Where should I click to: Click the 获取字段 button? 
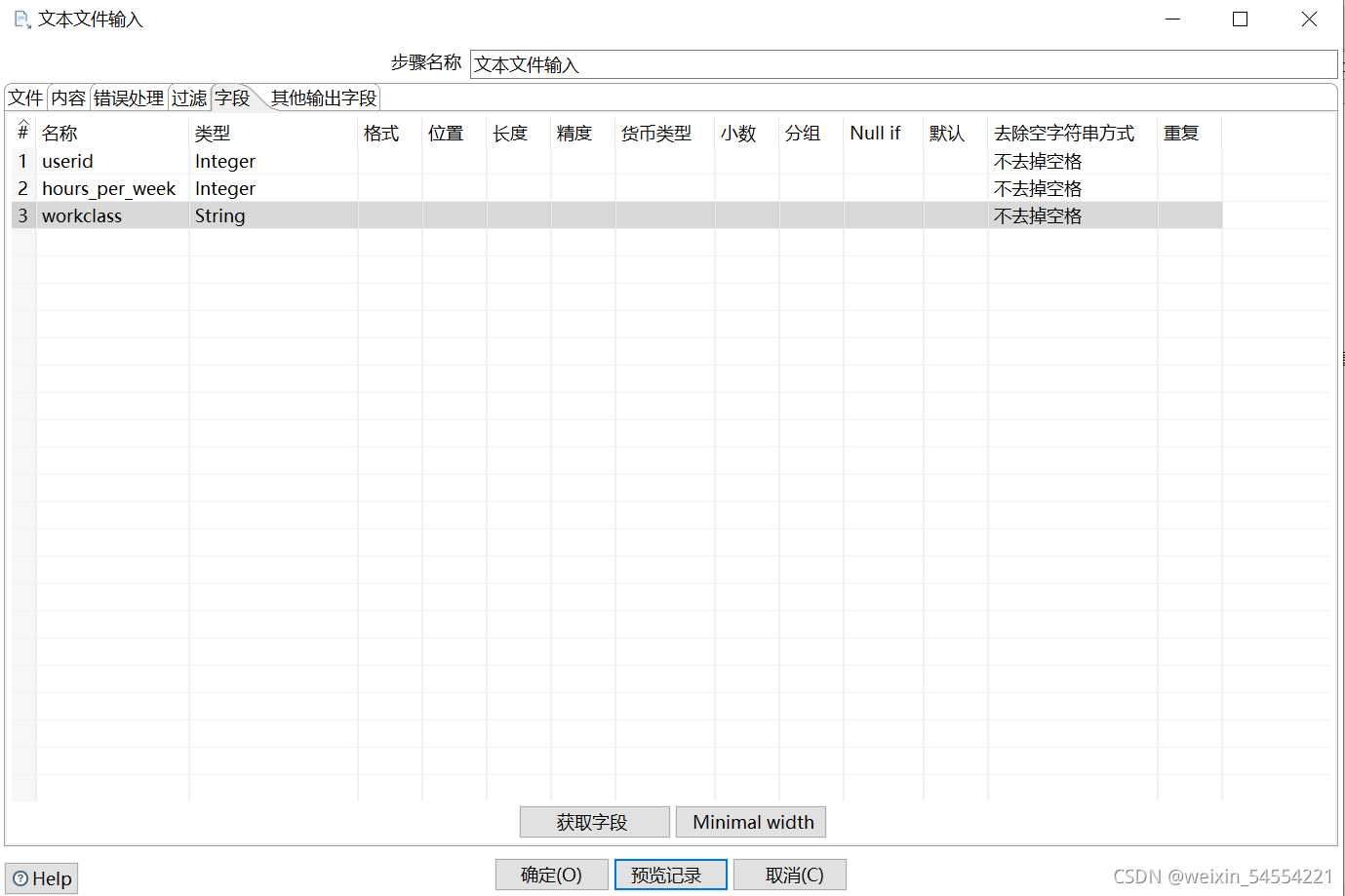tap(594, 822)
